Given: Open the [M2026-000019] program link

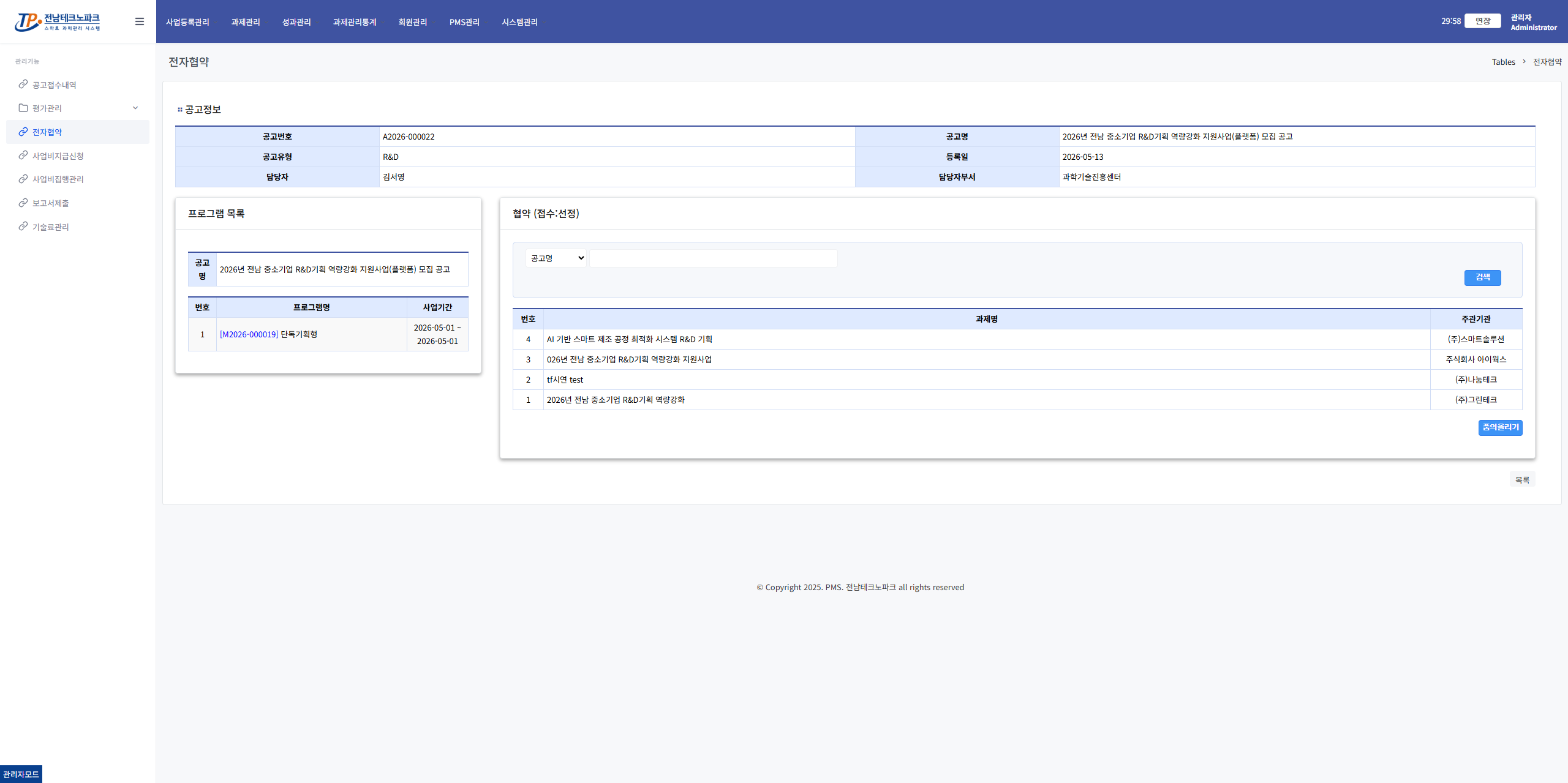Looking at the screenshot, I should (x=249, y=334).
